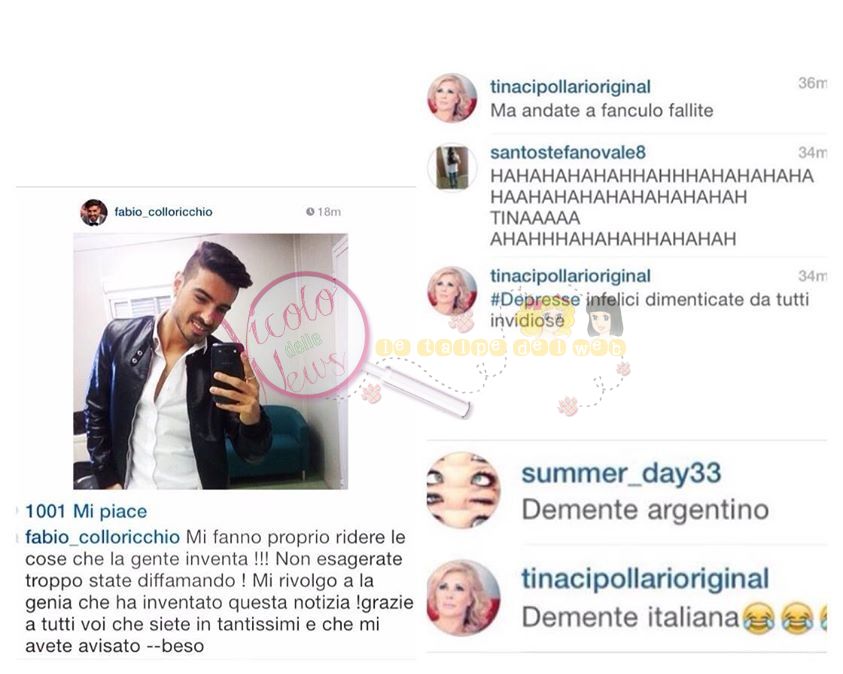Open the 1001 Mi piace likes list

click(86, 511)
